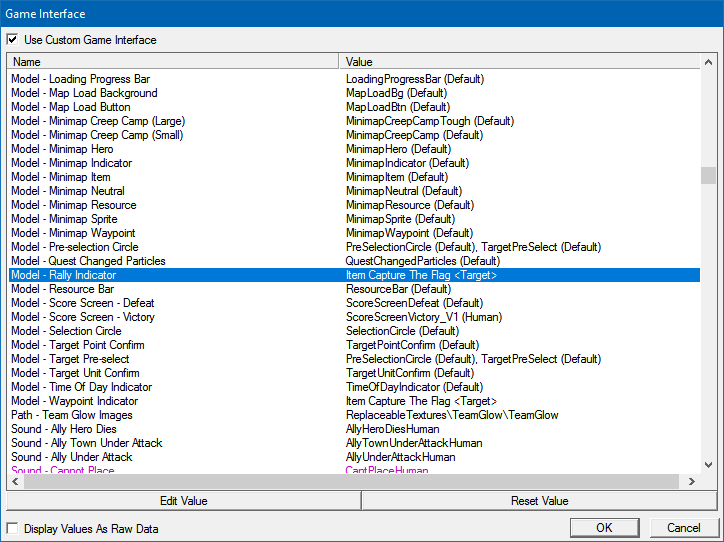Sort by the Value column header
724x542 pixels.
click(x=519, y=62)
